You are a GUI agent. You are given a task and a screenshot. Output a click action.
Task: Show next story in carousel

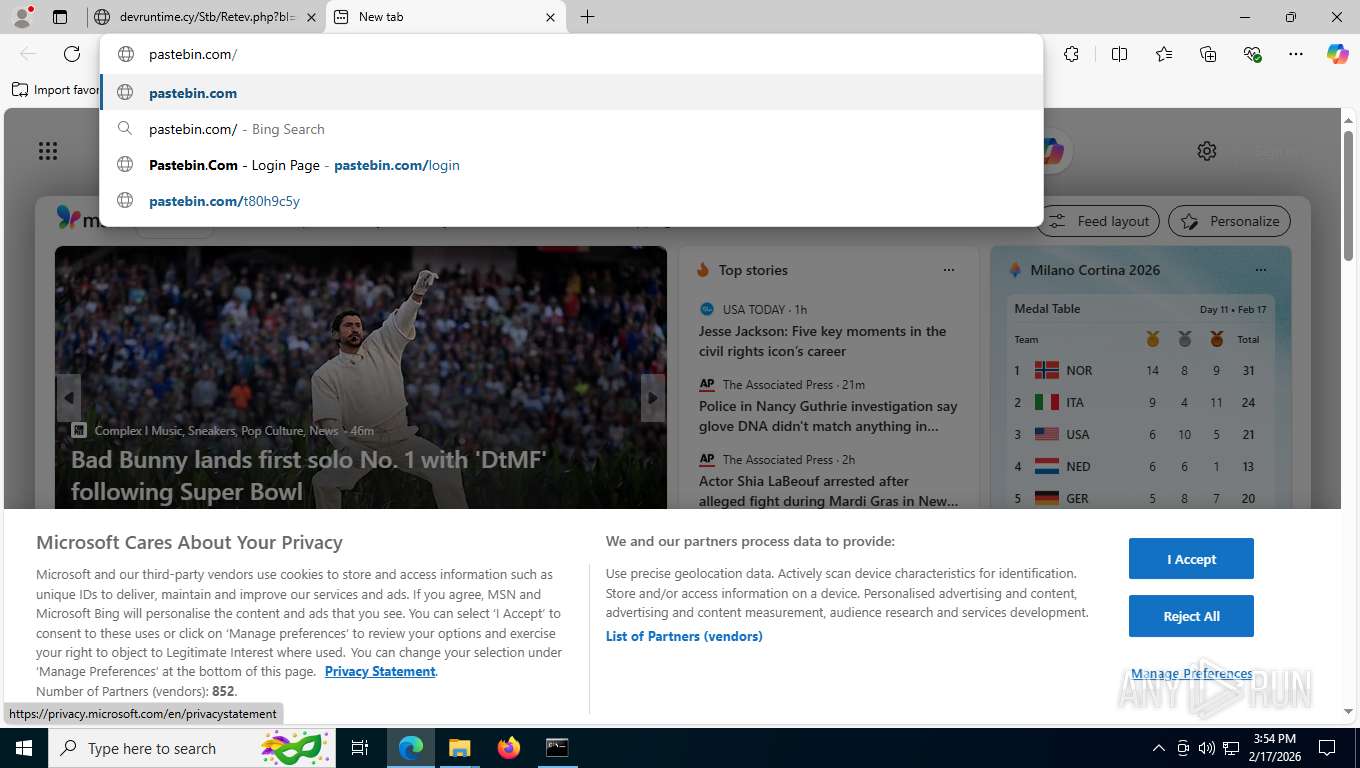point(653,398)
